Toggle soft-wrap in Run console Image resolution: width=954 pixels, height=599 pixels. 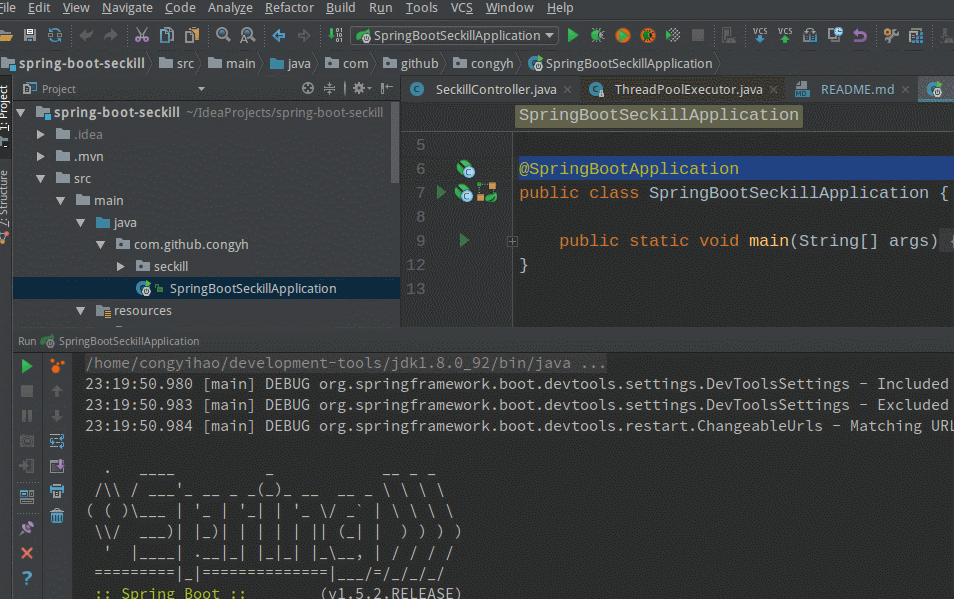[57, 441]
